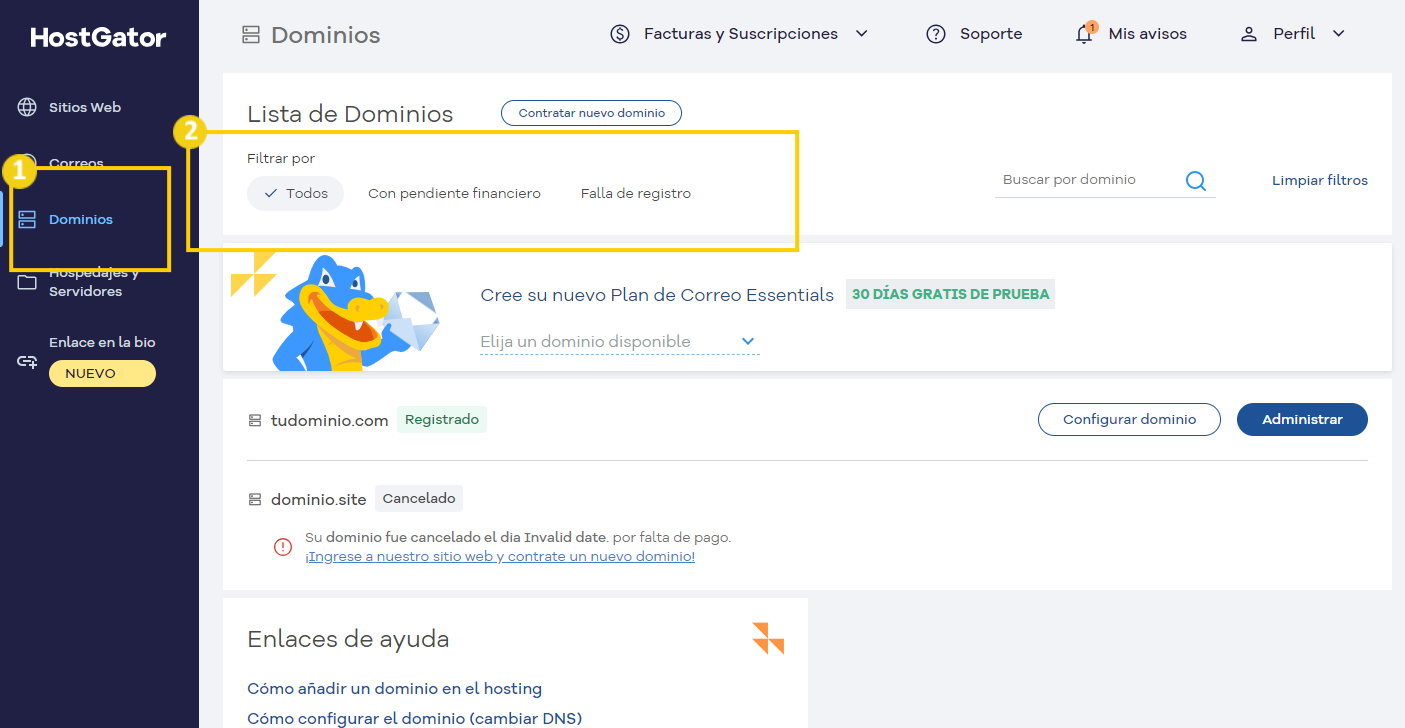Click the Perfil user icon
The height and width of the screenshot is (728, 1405).
click(x=1248, y=34)
